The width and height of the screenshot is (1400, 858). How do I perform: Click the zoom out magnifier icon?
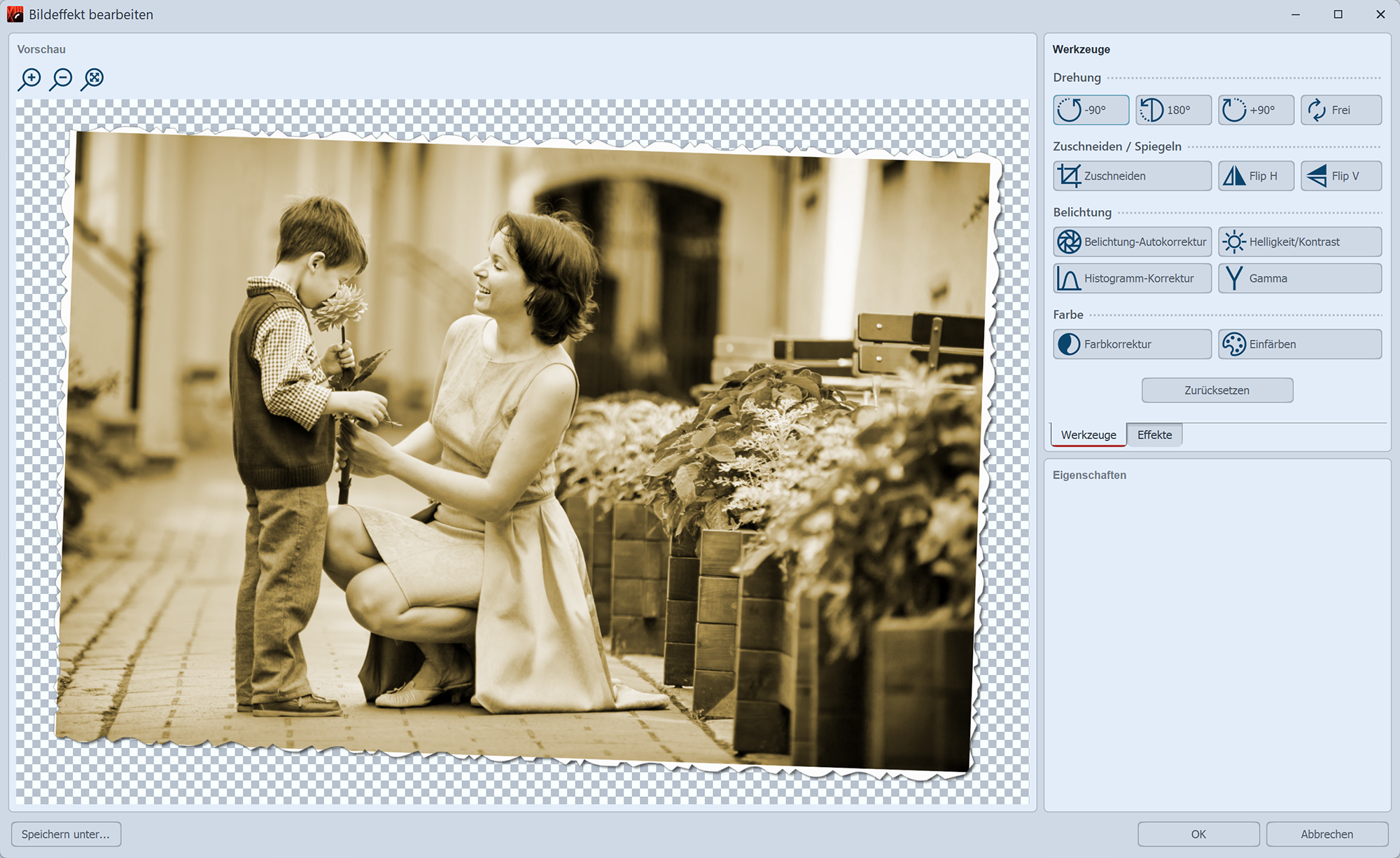coord(61,78)
